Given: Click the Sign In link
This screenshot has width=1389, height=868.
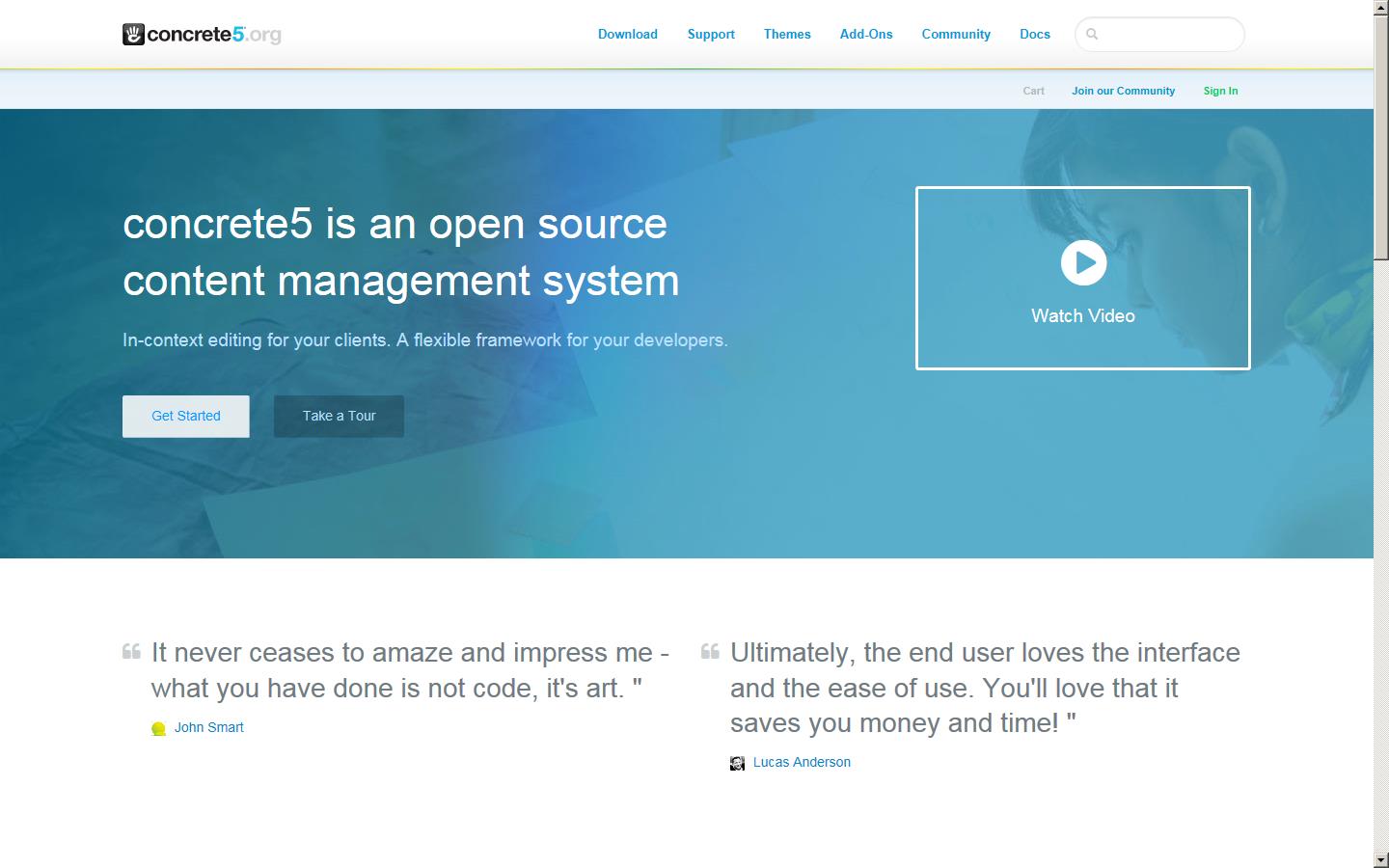Looking at the screenshot, I should [x=1220, y=91].
